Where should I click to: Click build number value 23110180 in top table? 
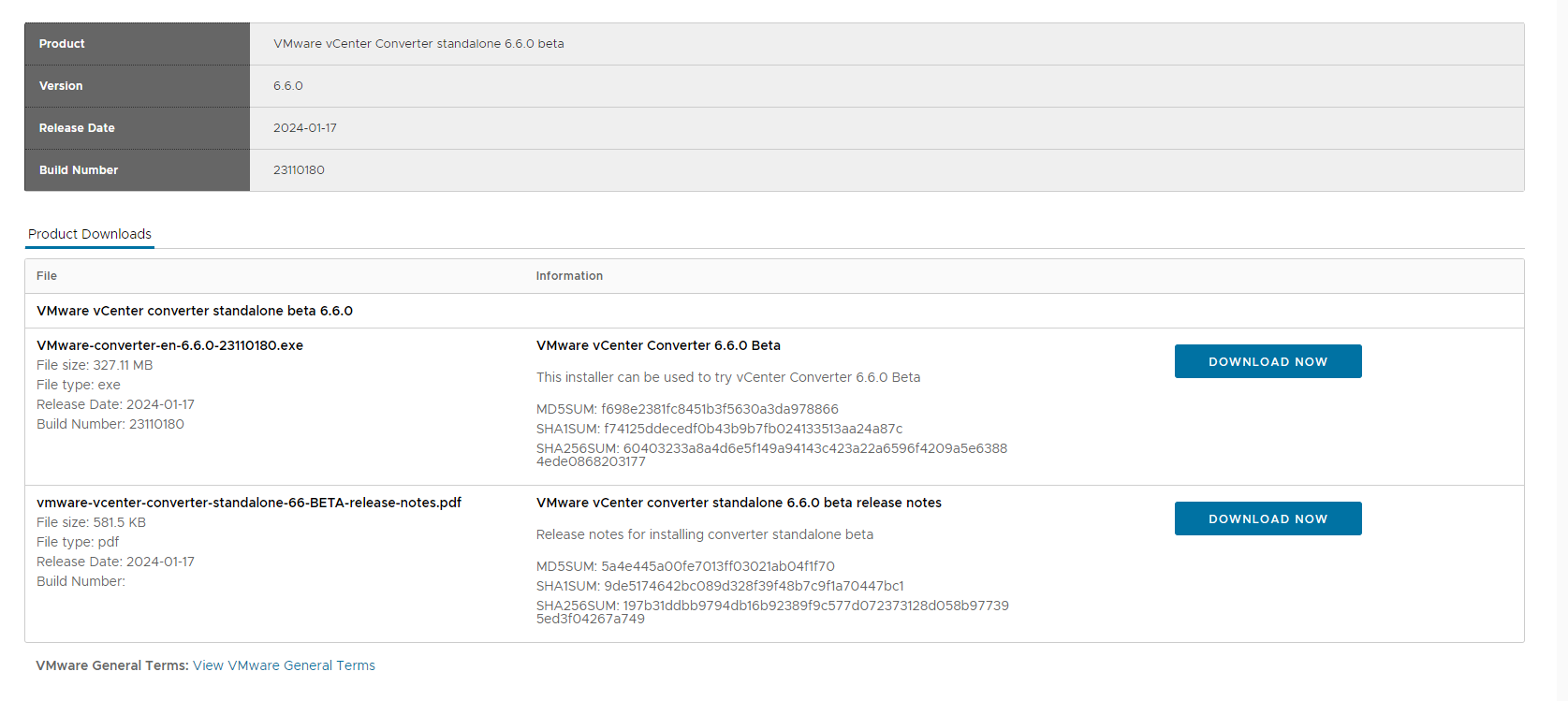coord(299,170)
